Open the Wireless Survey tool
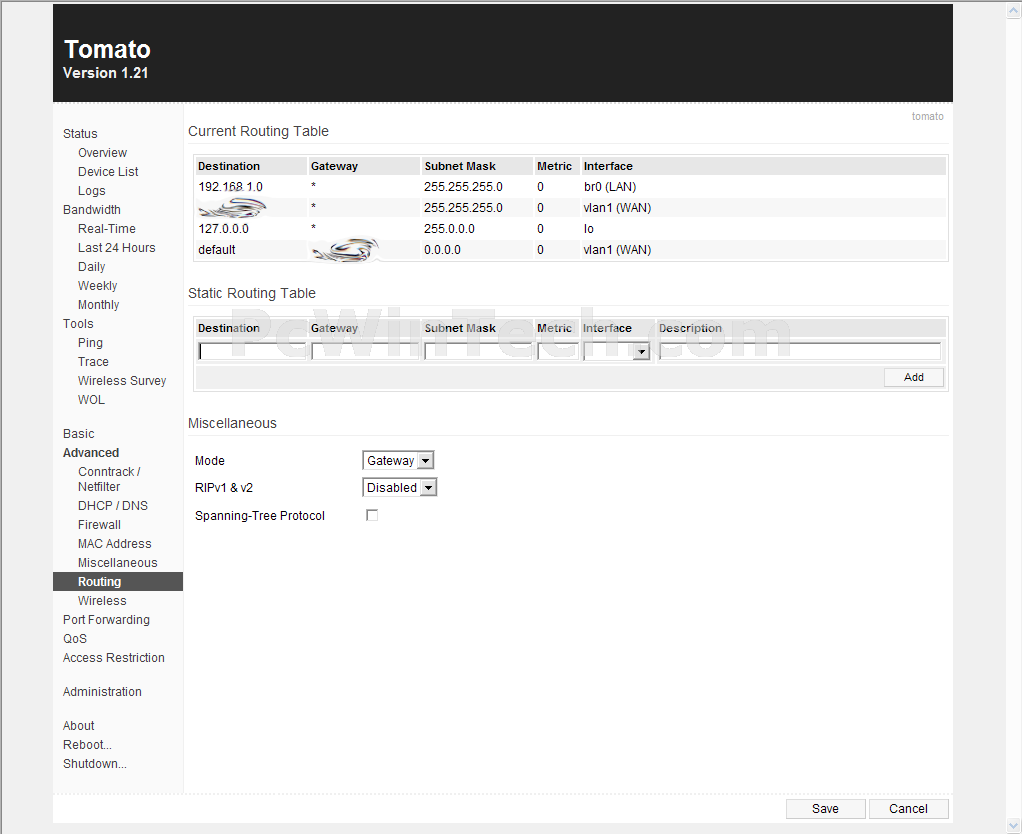This screenshot has width=1022, height=834. click(x=122, y=381)
